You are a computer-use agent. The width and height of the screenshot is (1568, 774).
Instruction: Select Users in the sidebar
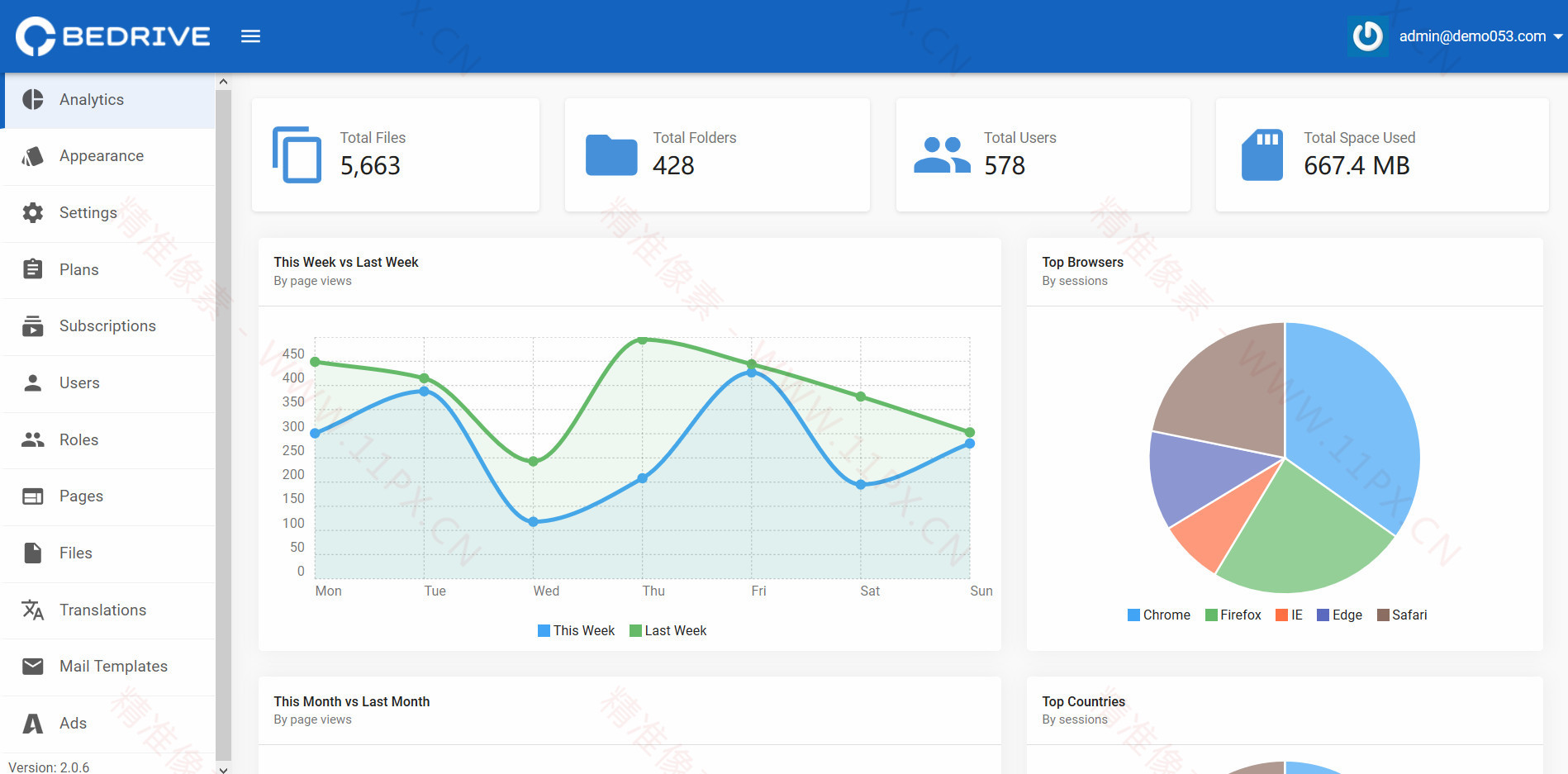[107, 383]
